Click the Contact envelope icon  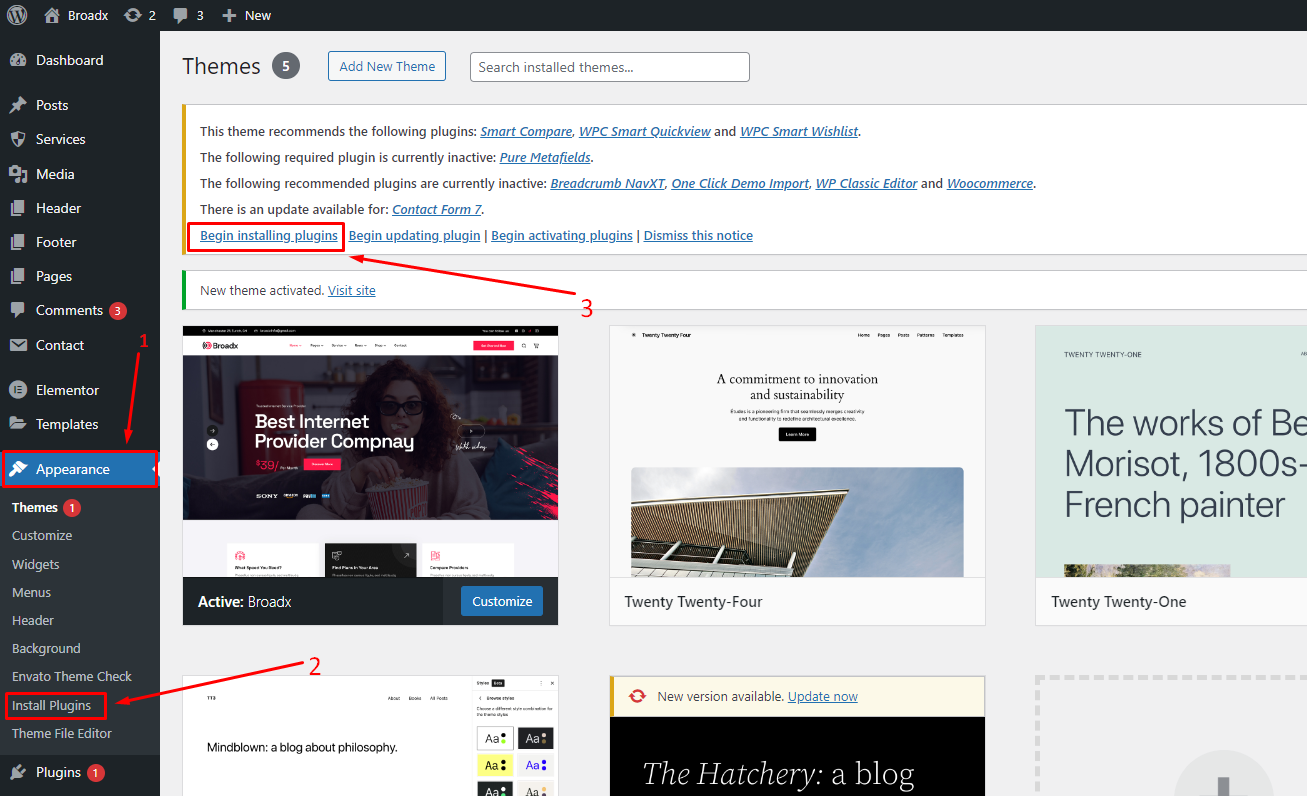pyautogui.click(x=18, y=345)
